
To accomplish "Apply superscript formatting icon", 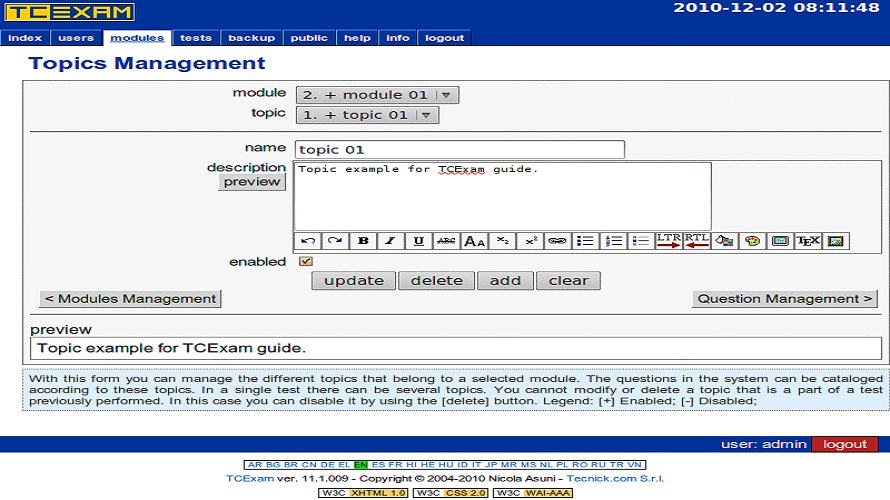I will click(x=530, y=241).
